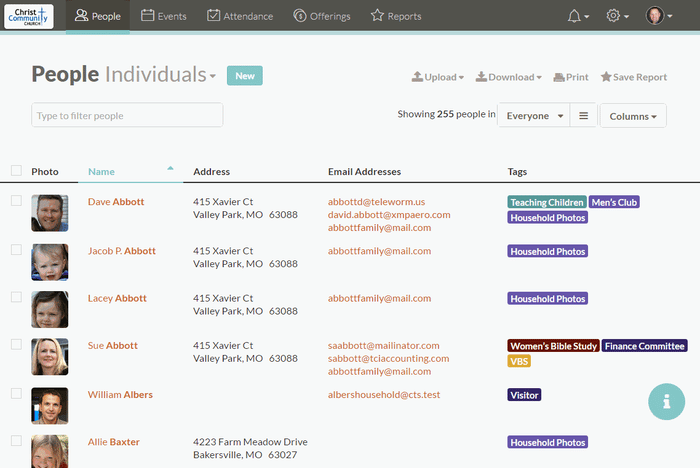The image size is (700, 468).
Task: Open the Columns dropdown
Action: [x=633, y=116]
